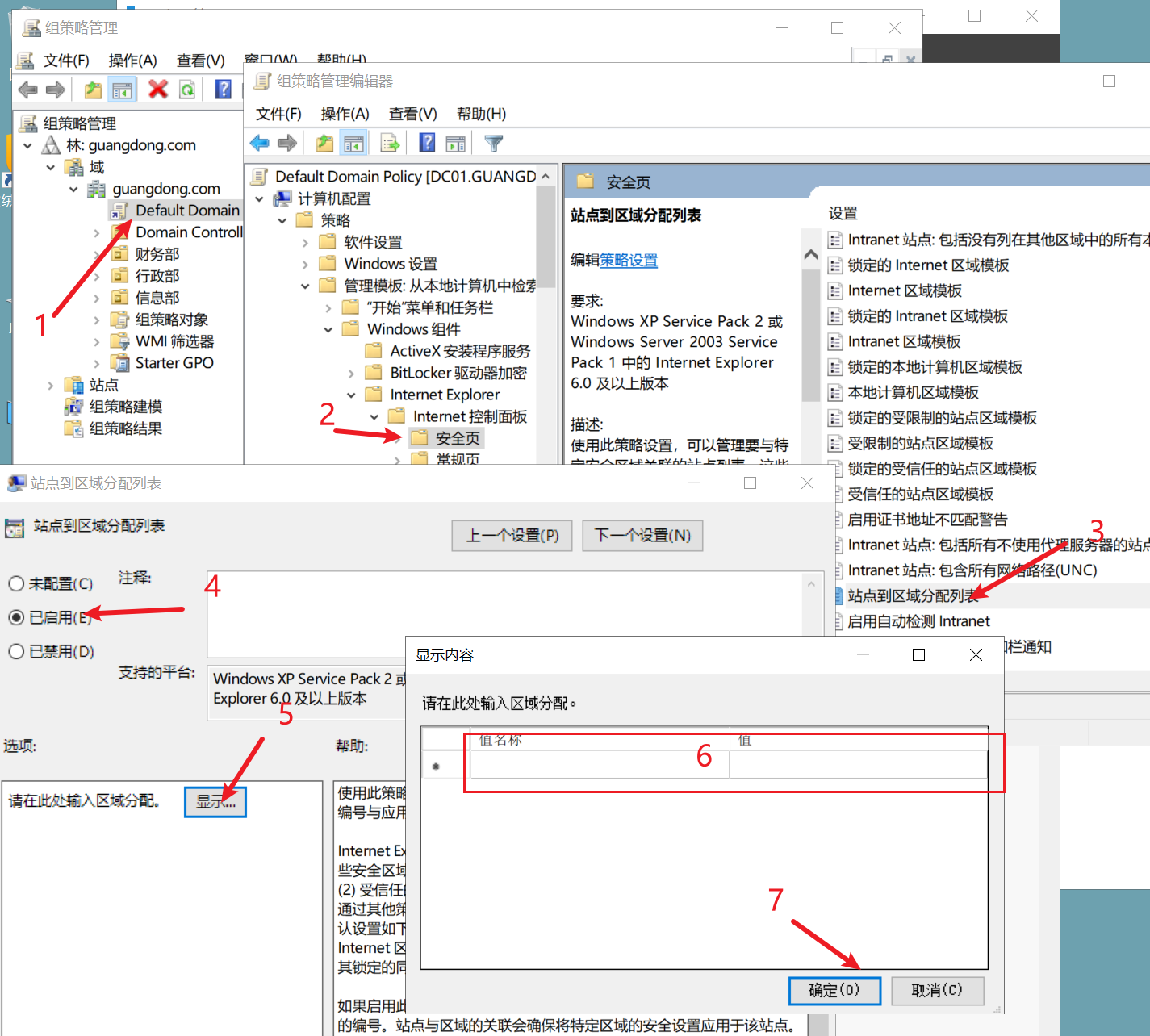Screen dimensions: 1150x1036
Task: Open 文件(F) menu in policy editor window
Action: 278,114
